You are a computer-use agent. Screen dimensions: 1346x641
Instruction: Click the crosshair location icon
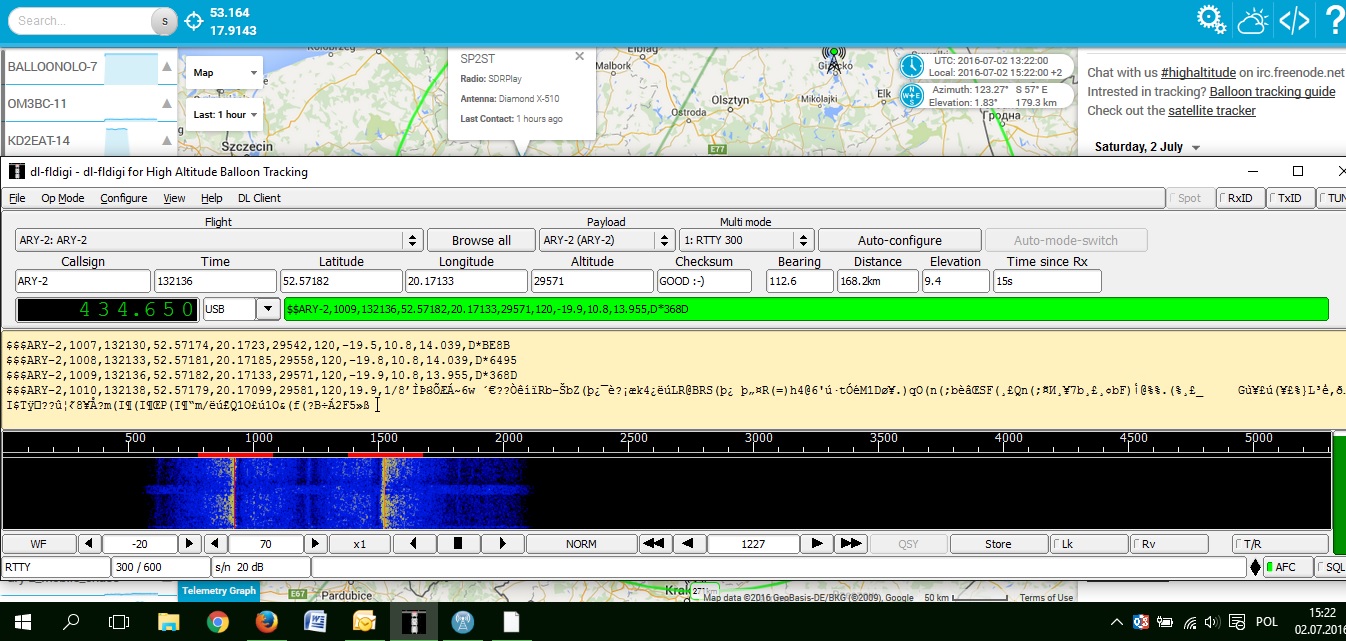click(194, 20)
